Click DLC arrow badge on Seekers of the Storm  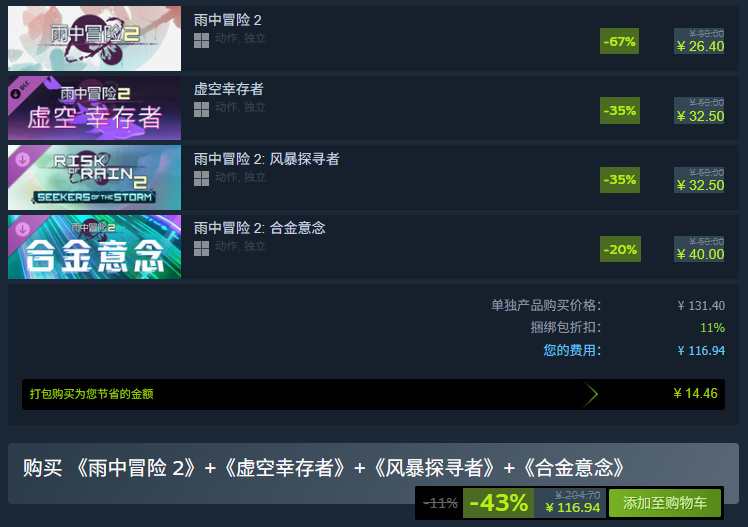click(x=22, y=160)
